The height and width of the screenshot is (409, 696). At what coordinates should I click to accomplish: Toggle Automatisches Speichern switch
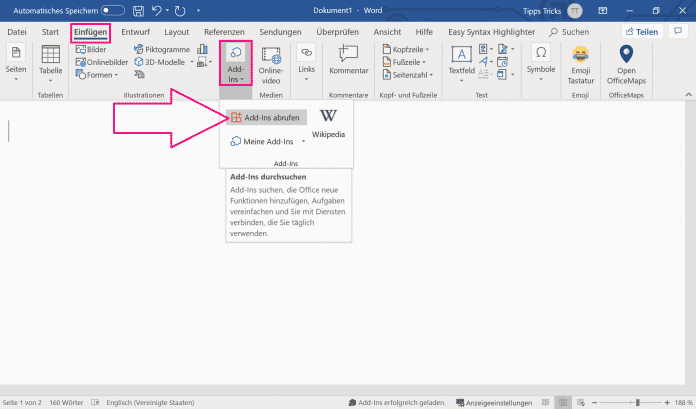click(x=113, y=11)
